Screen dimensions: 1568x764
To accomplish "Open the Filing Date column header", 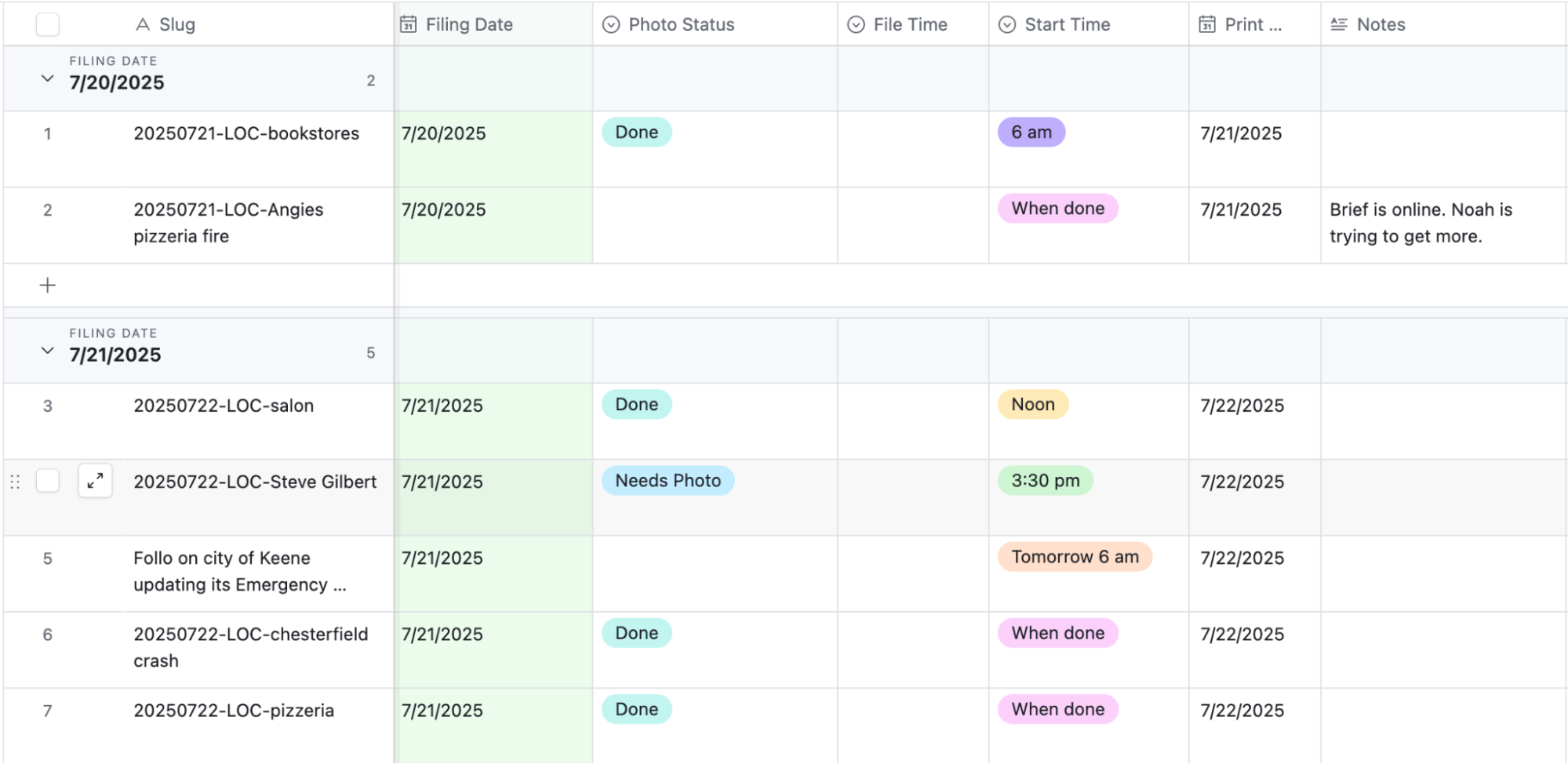I will click(x=493, y=24).
